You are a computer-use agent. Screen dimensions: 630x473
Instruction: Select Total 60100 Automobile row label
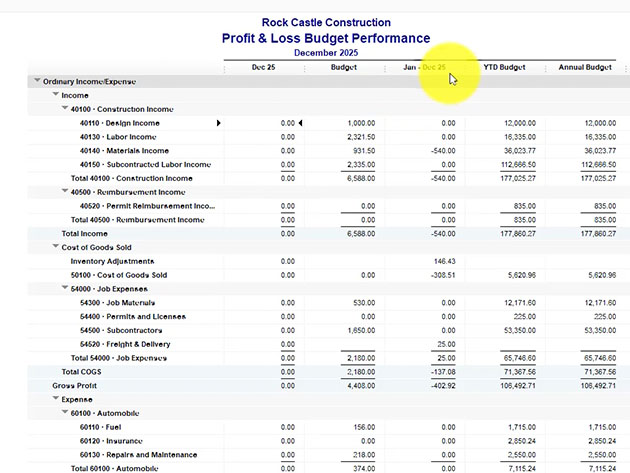[115, 469]
